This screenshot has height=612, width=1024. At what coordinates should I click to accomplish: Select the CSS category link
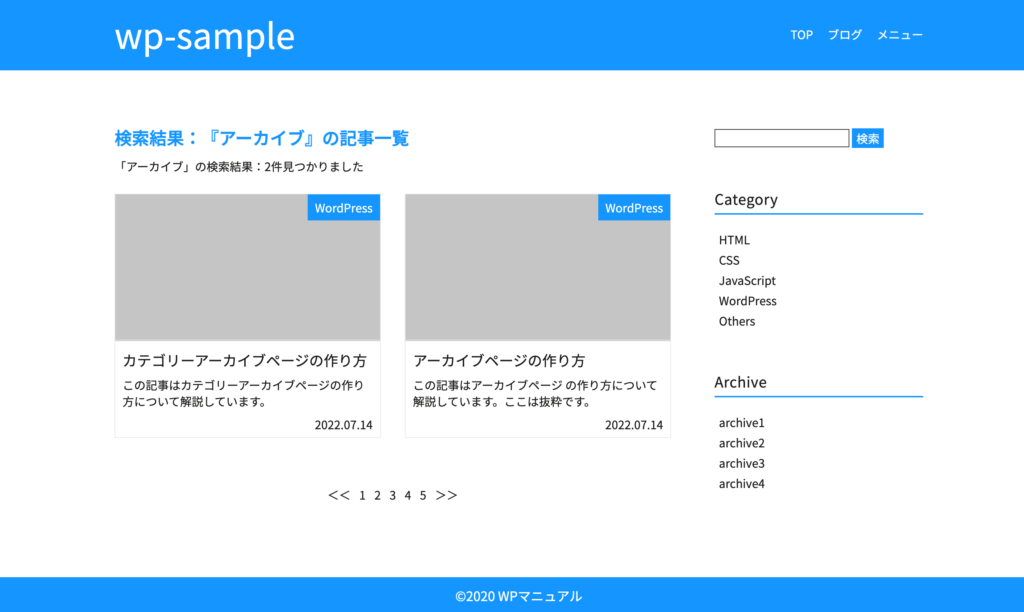pos(729,261)
